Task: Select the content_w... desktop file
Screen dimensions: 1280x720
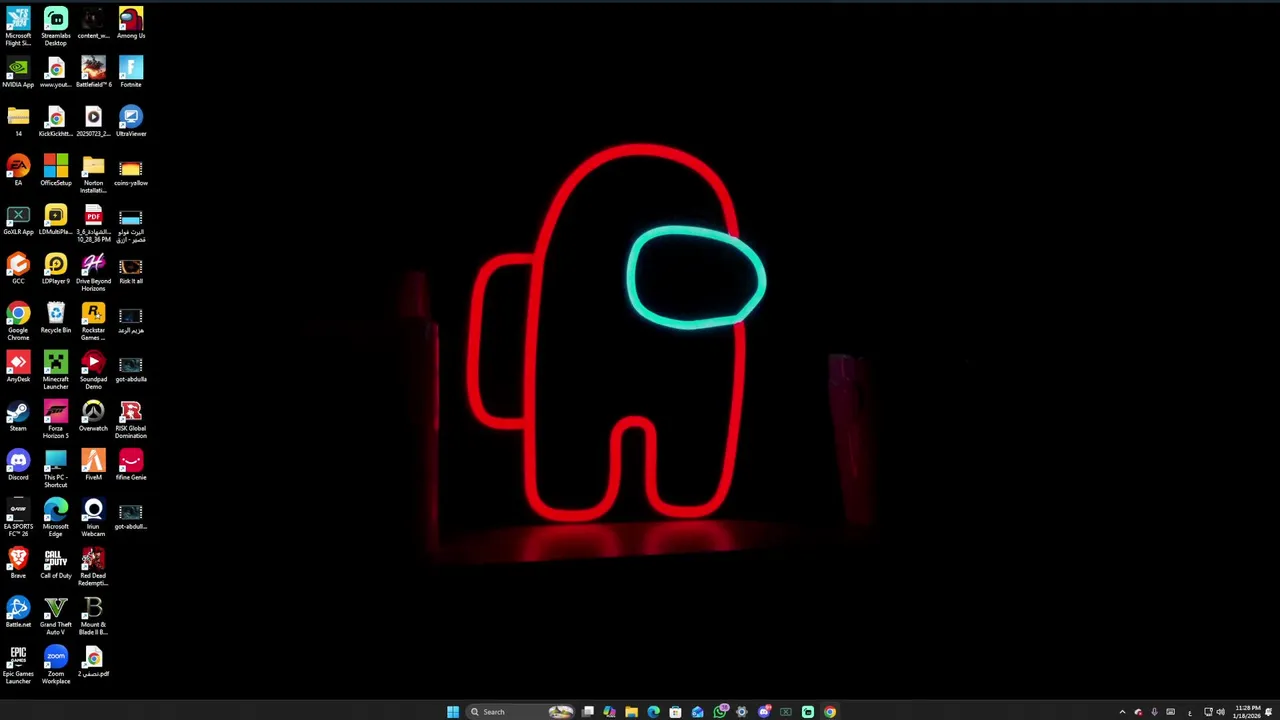Action: 93,23
